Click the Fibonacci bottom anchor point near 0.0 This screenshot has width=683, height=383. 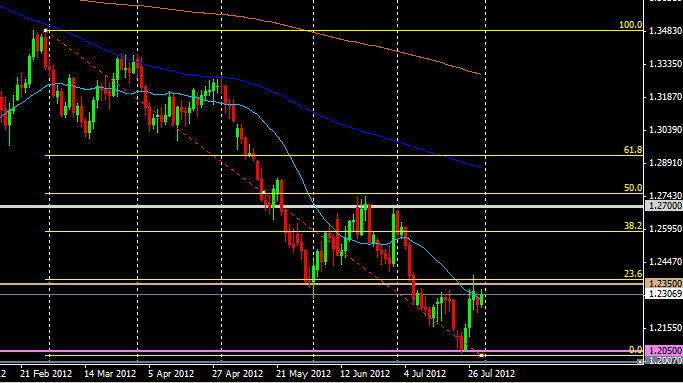(x=481, y=356)
